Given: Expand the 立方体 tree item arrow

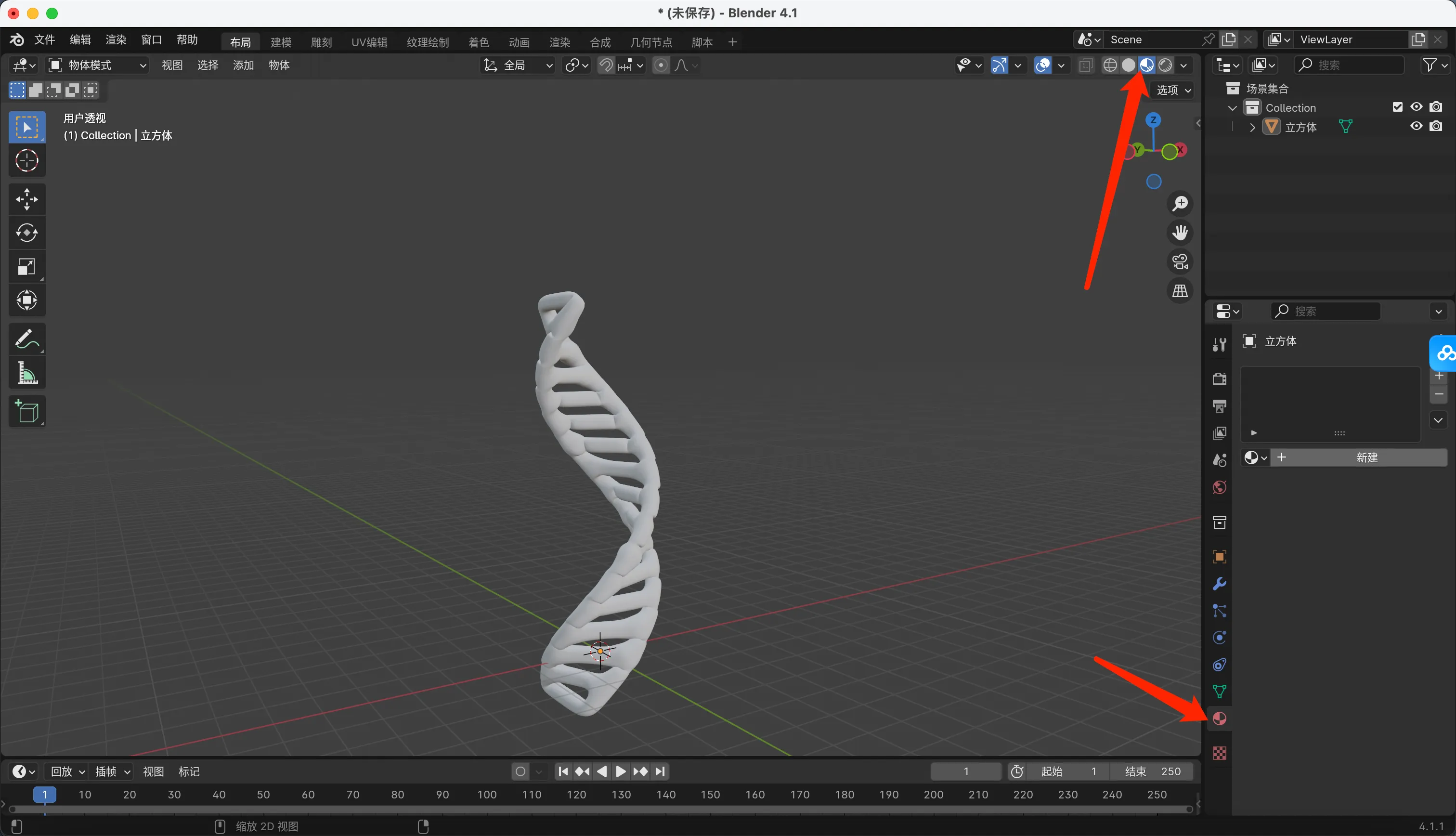Looking at the screenshot, I should tap(1252, 127).
